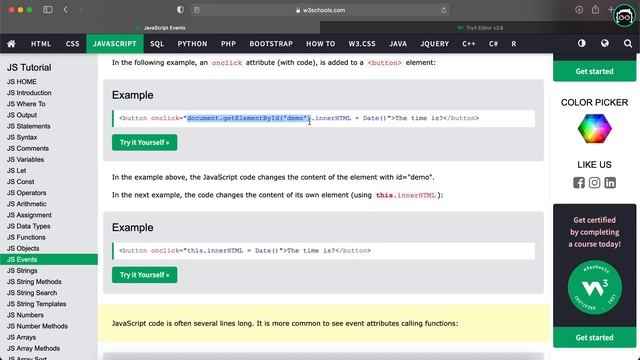The height and width of the screenshot is (360, 640).
Task: Open the Instagram icon under Like Us
Action: pos(594,182)
